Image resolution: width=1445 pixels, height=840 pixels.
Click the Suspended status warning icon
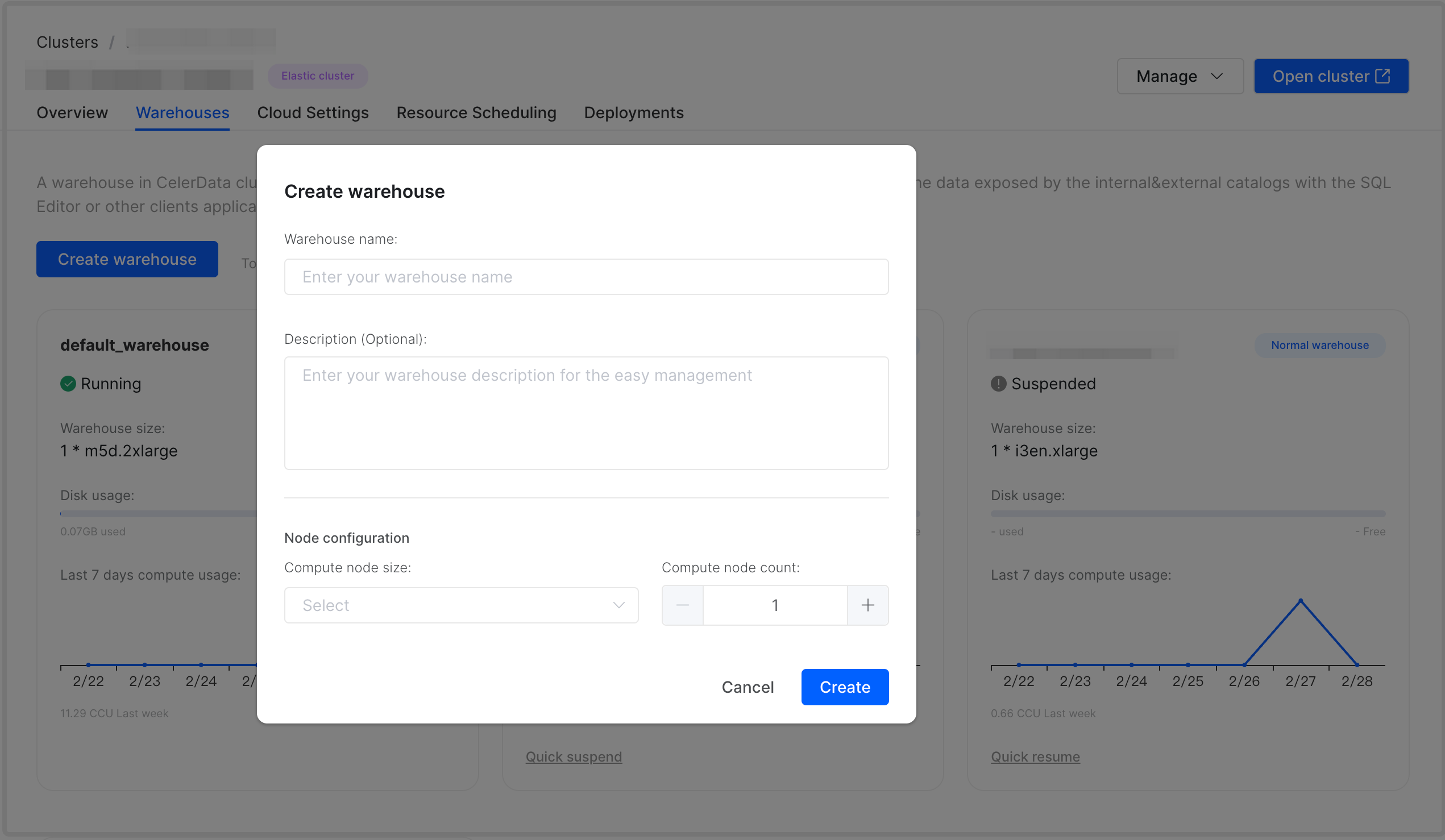[998, 384]
